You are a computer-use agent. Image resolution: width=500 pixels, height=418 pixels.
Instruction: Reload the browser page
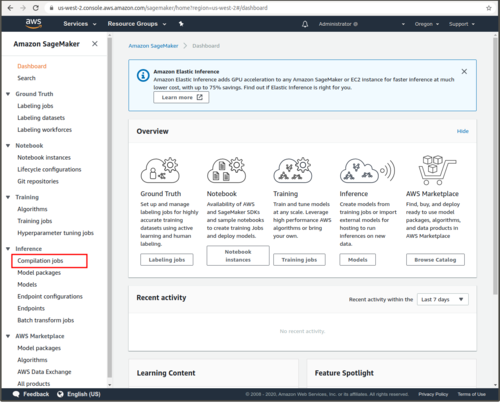(x=36, y=8)
